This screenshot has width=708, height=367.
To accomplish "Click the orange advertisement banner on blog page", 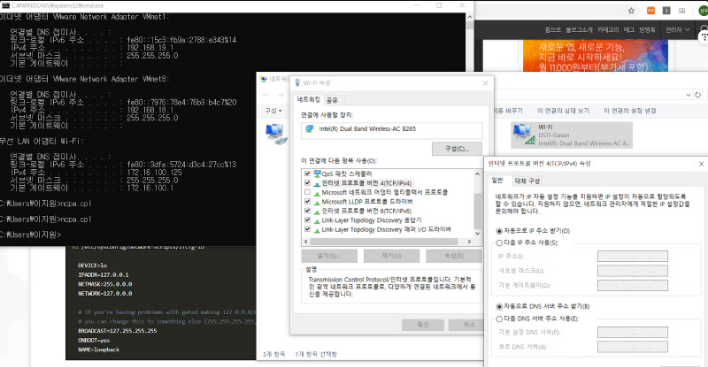I will pyautogui.click(x=595, y=56).
